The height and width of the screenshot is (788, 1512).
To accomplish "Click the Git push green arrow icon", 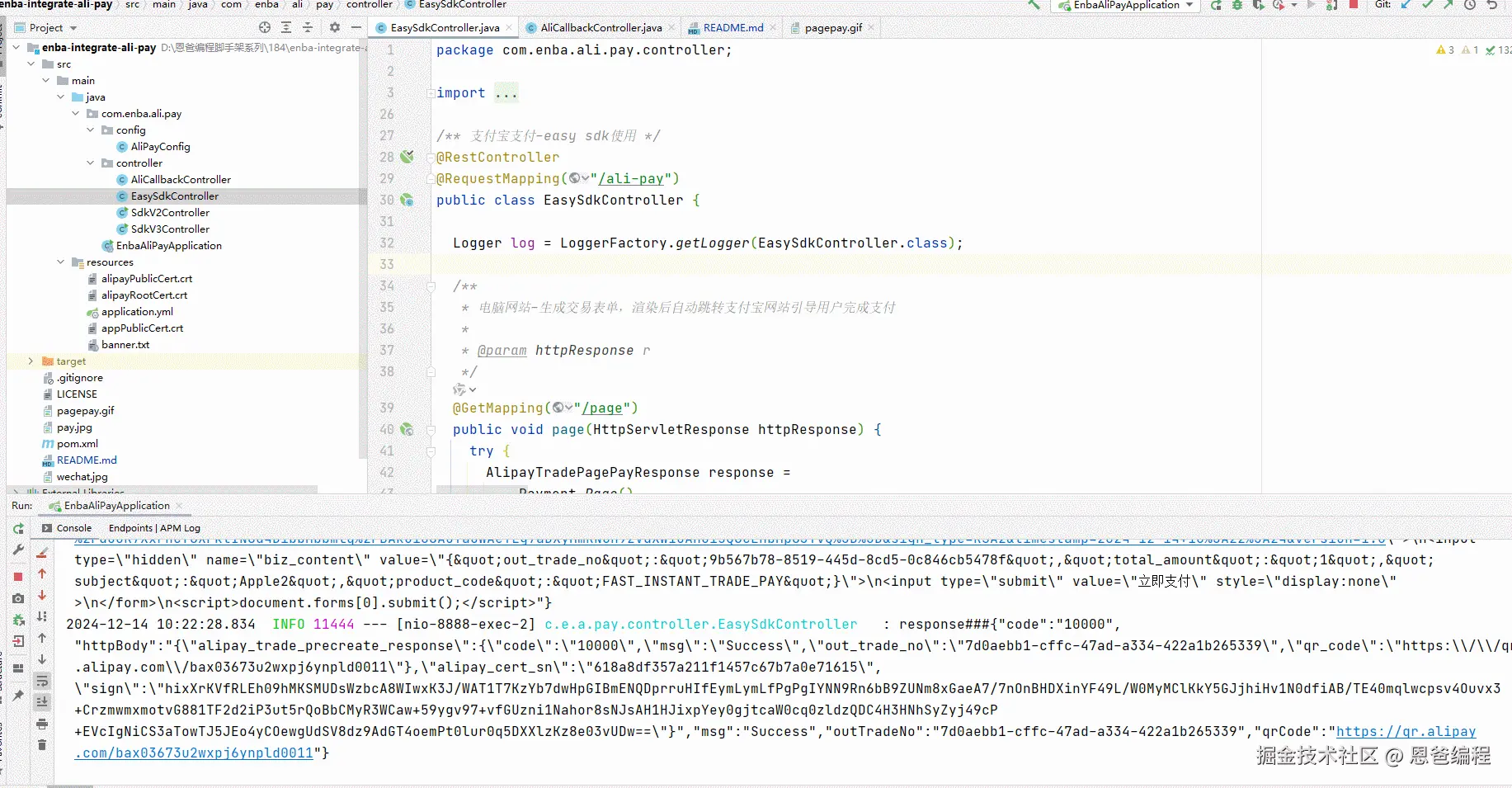I will coord(1448,5).
